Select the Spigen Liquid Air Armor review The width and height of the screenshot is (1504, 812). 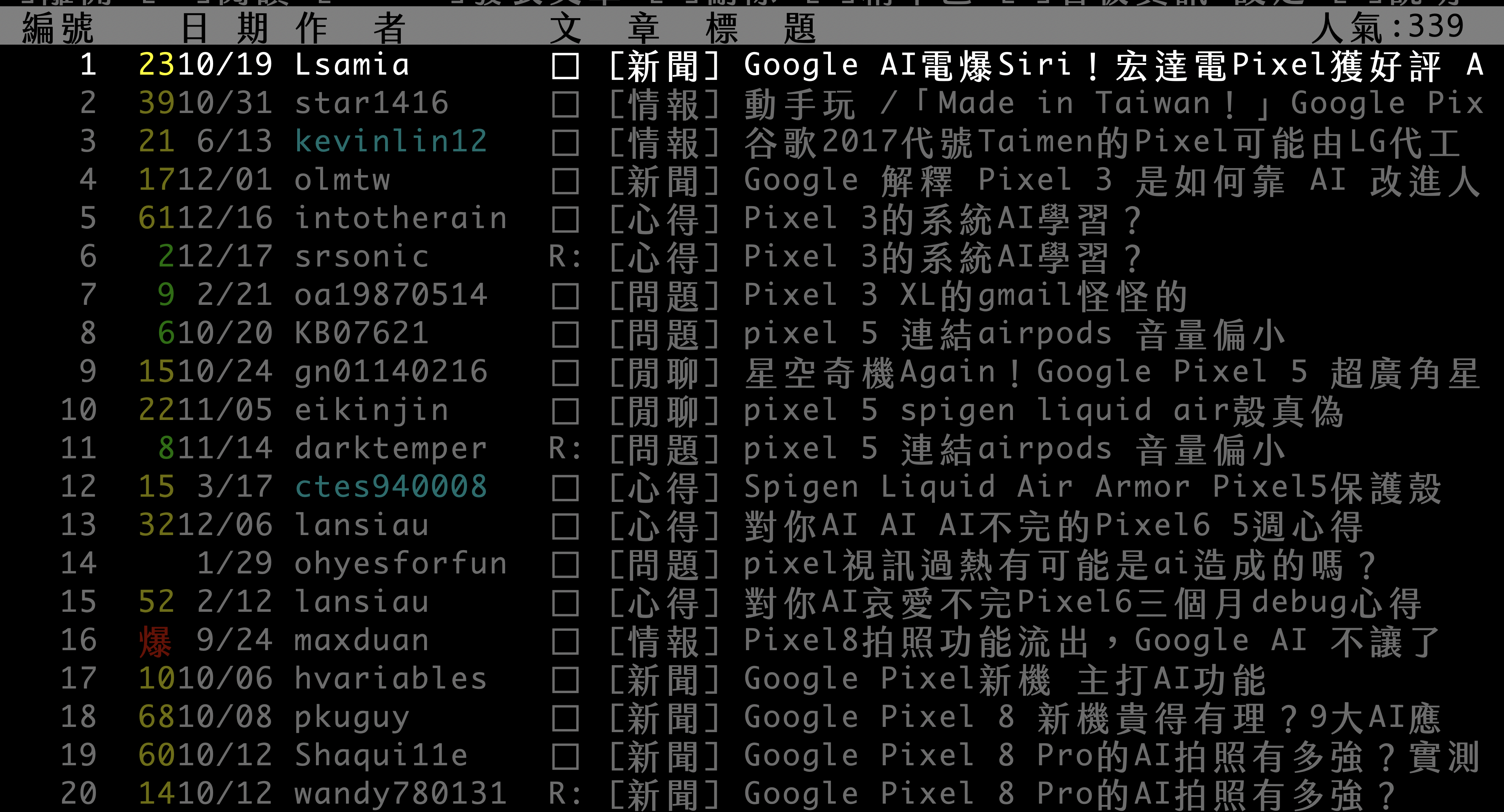[752, 487]
